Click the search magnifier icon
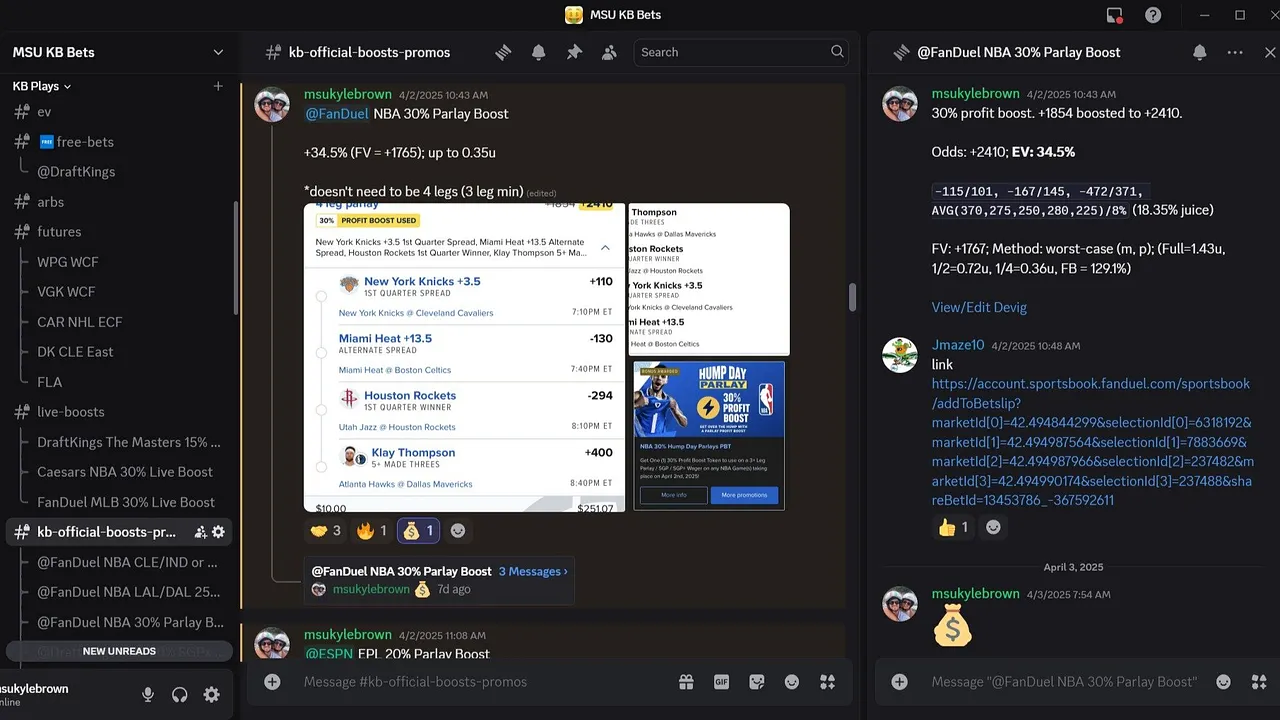 click(x=837, y=52)
